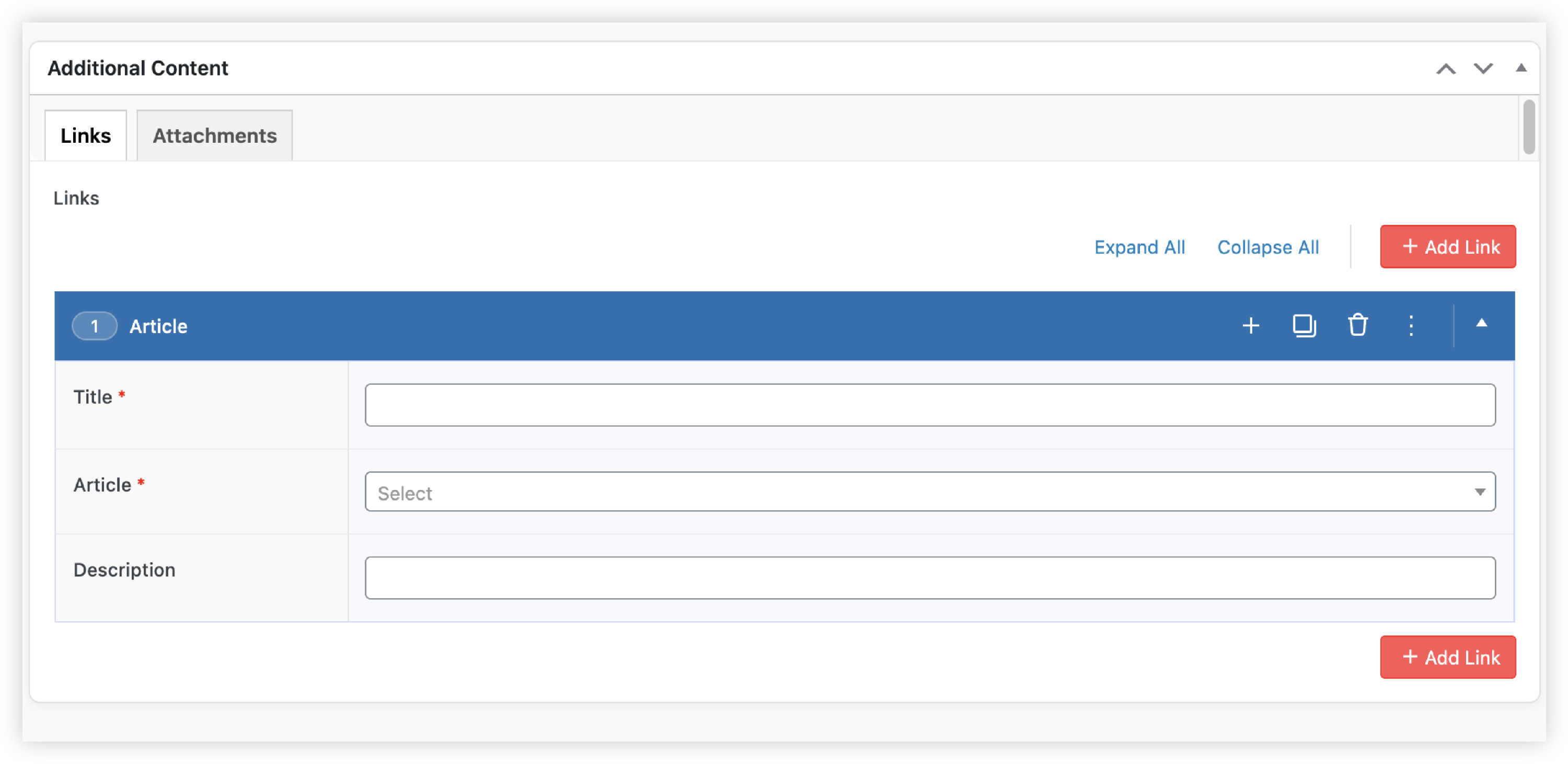Viewport: 1568px width, 764px height.
Task: Click the plus icon in Article row header
Action: (1250, 326)
